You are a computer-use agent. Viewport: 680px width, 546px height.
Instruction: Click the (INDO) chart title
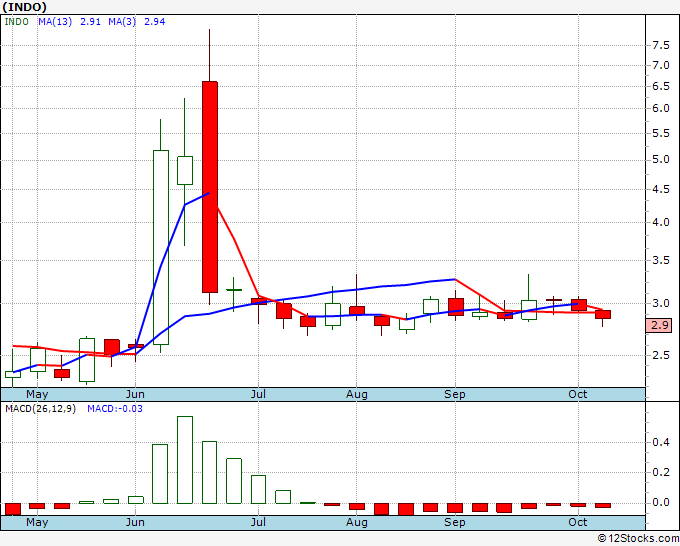tap(25, 7)
